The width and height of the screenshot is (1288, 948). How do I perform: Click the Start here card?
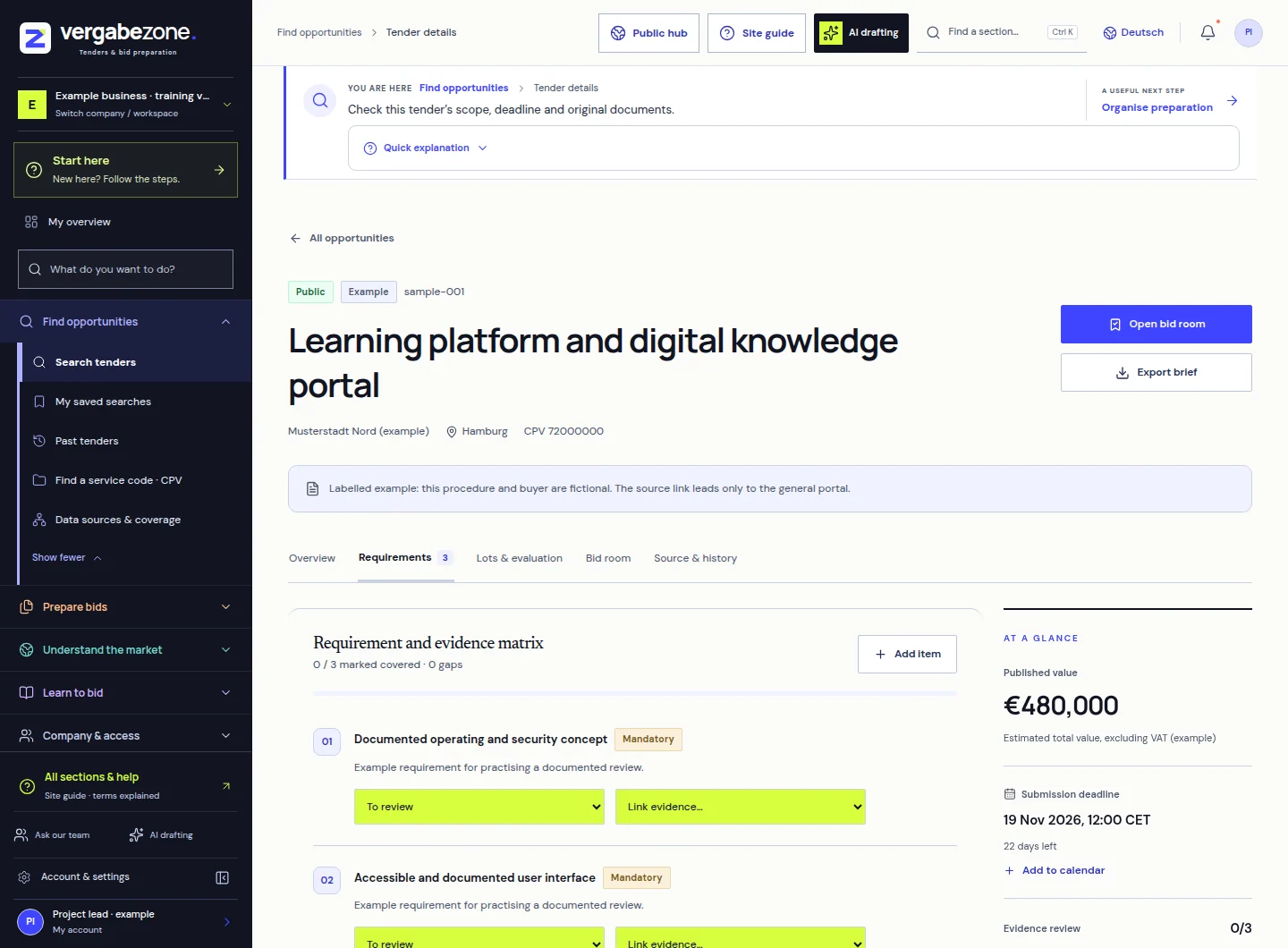tap(125, 170)
